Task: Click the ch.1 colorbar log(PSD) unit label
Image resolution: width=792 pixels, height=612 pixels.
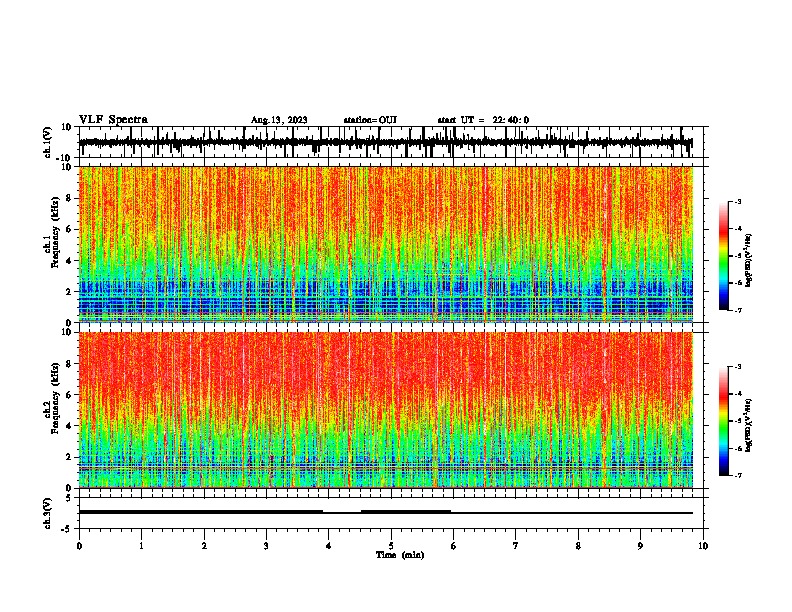Action: (x=749, y=261)
